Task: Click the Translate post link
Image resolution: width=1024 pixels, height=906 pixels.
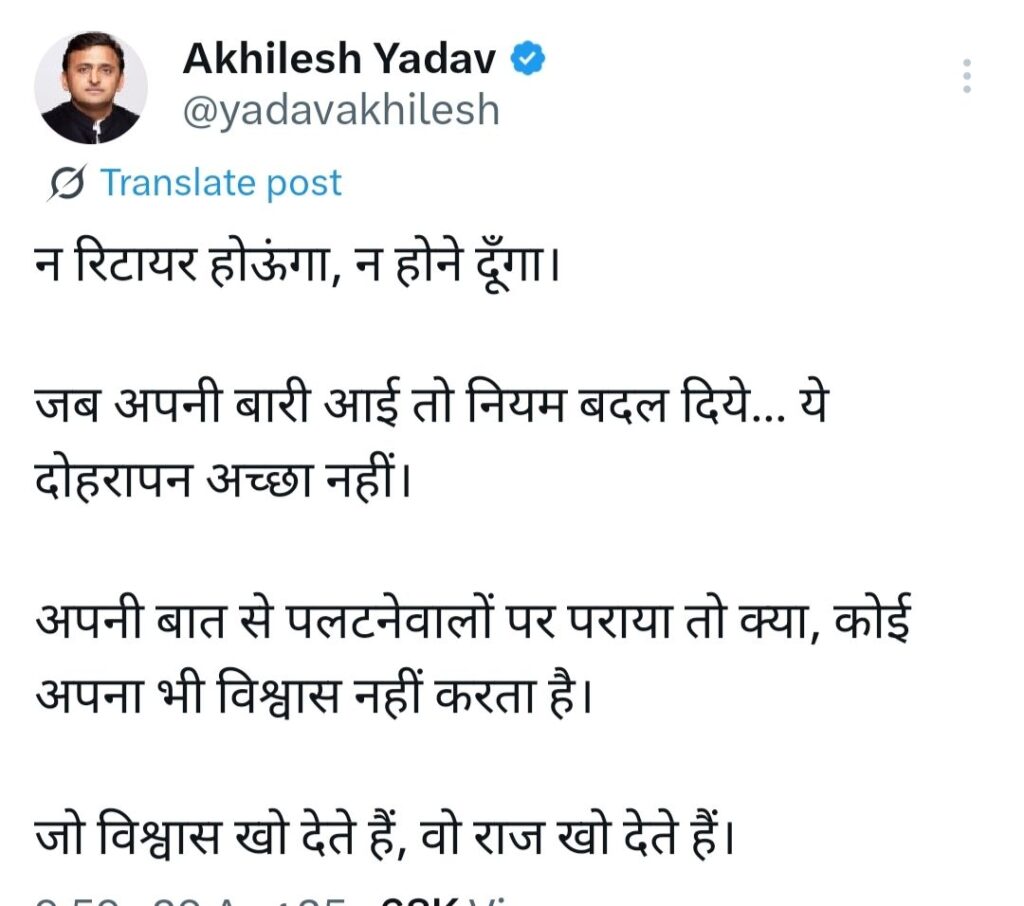Action: (x=220, y=183)
